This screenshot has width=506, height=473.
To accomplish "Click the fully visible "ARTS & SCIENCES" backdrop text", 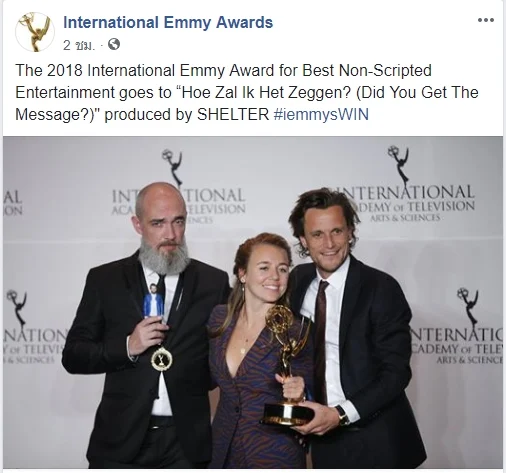I will click(x=405, y=218).
